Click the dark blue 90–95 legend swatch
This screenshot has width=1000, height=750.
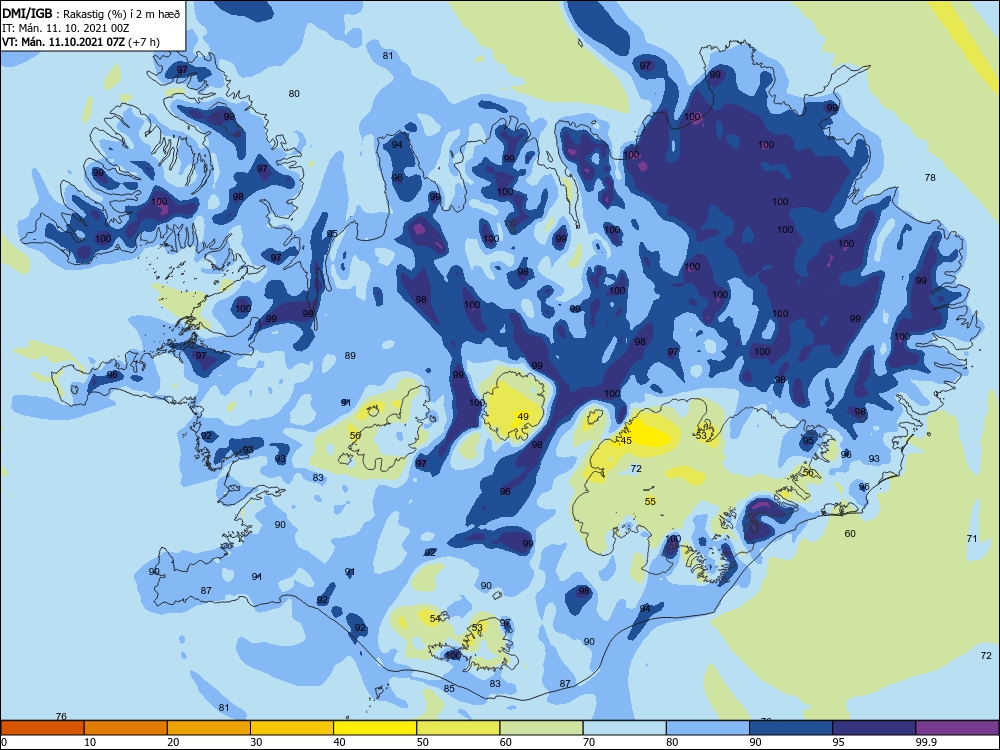(x=791, y=728)
